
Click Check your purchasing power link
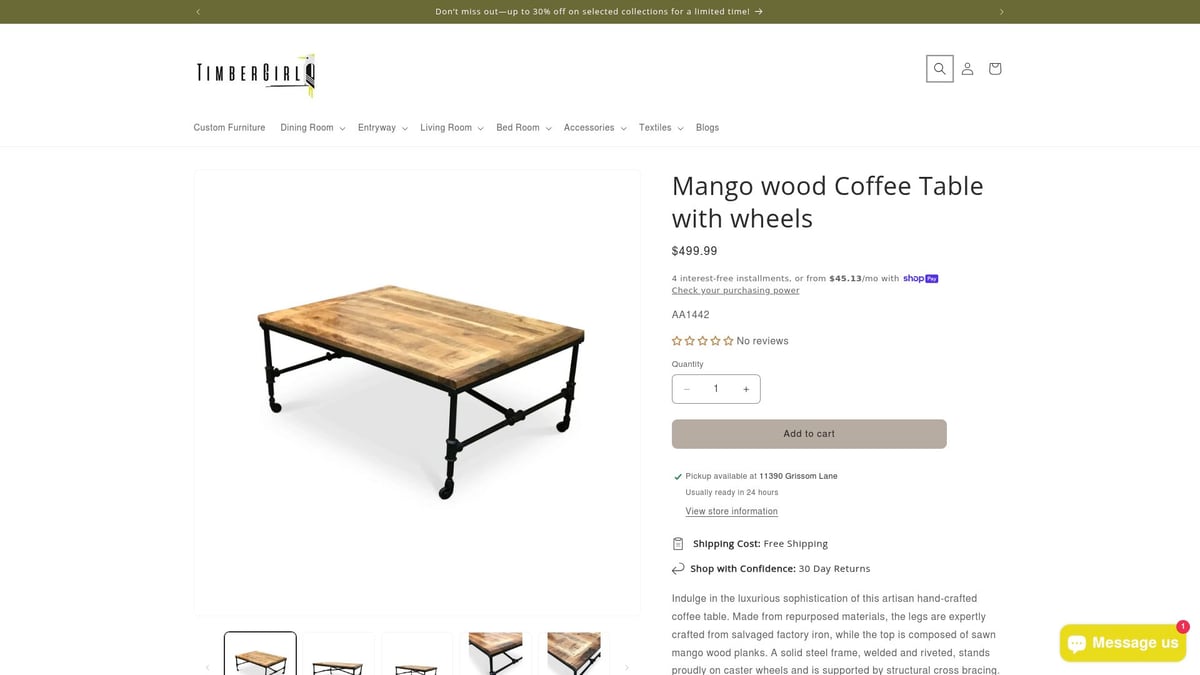pyautogui.click(x=735, y=290)
